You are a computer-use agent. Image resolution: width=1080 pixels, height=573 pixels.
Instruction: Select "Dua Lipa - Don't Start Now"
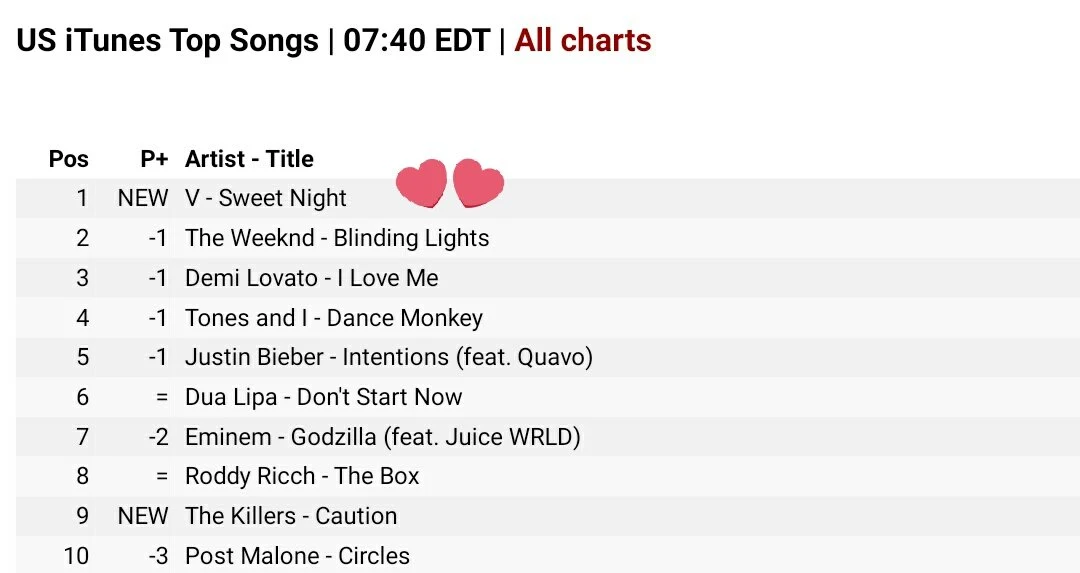point(323,397)
